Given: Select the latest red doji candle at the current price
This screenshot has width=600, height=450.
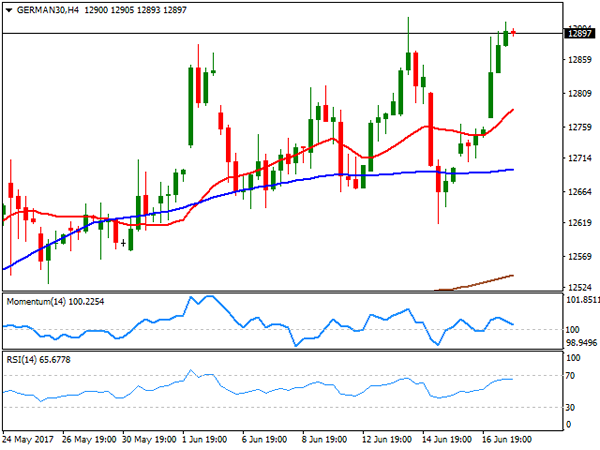Looking at the screenshot, I should (513, 33).
